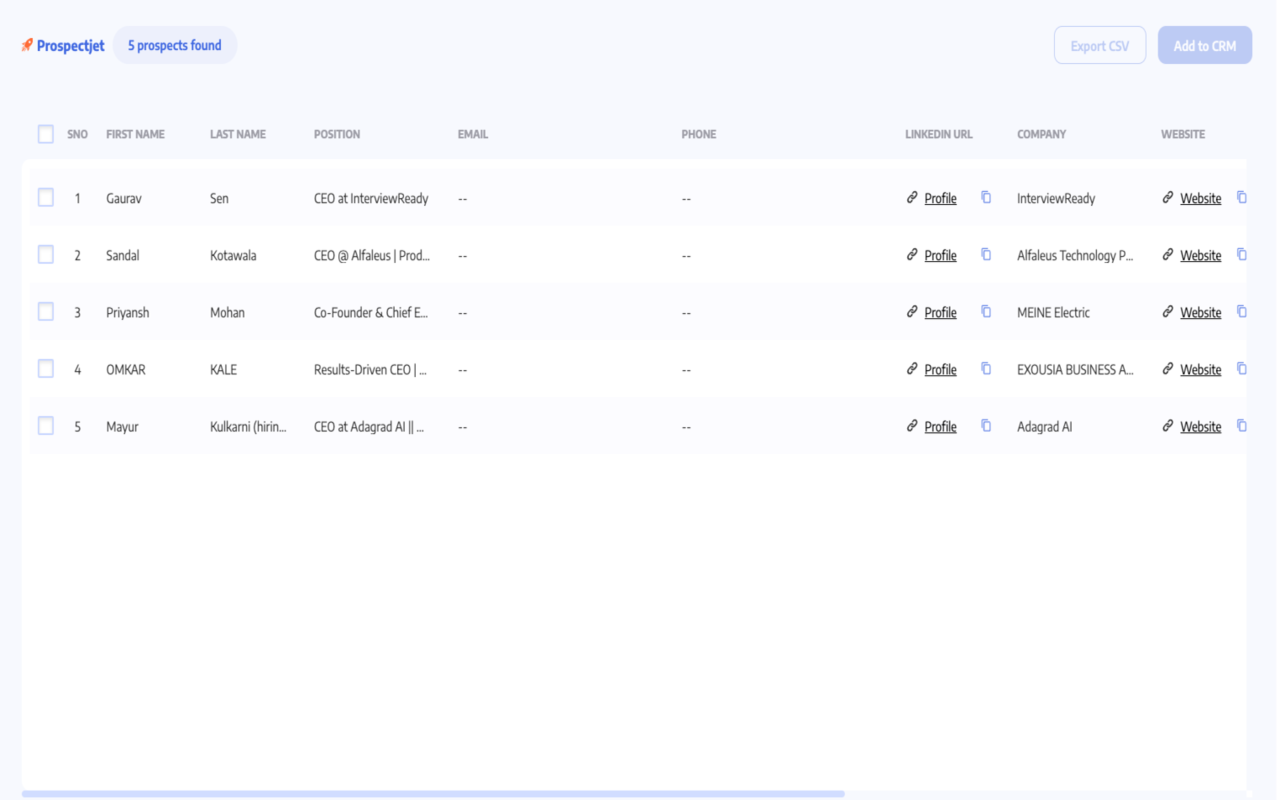Open Gaurav Sen's LinkedIn Profile link

click(940, 198)
